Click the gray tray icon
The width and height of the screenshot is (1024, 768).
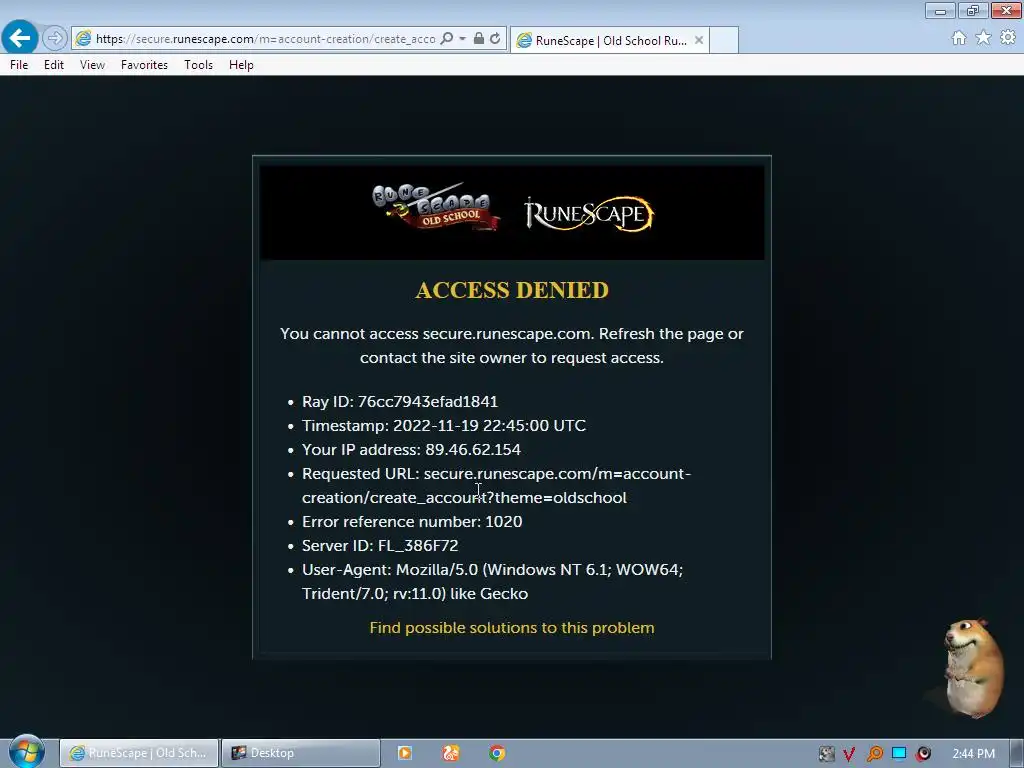point(826,754)
